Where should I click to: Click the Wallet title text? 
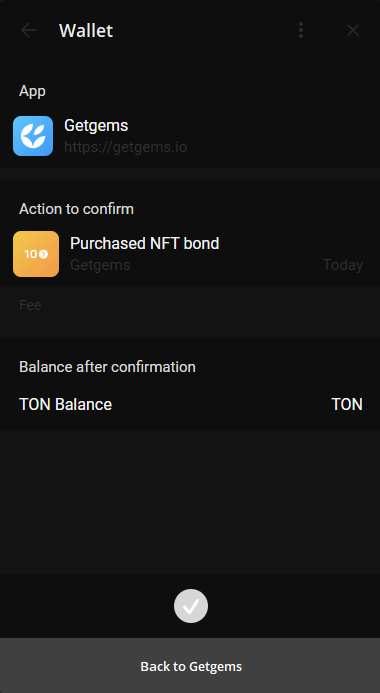(86, 30)
